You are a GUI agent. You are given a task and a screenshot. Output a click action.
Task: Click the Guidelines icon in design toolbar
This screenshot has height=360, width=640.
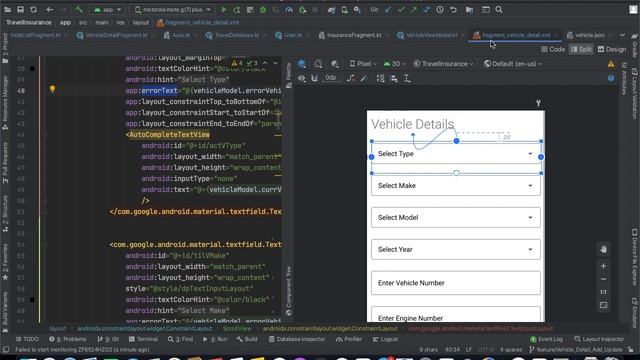pos(407,78)
